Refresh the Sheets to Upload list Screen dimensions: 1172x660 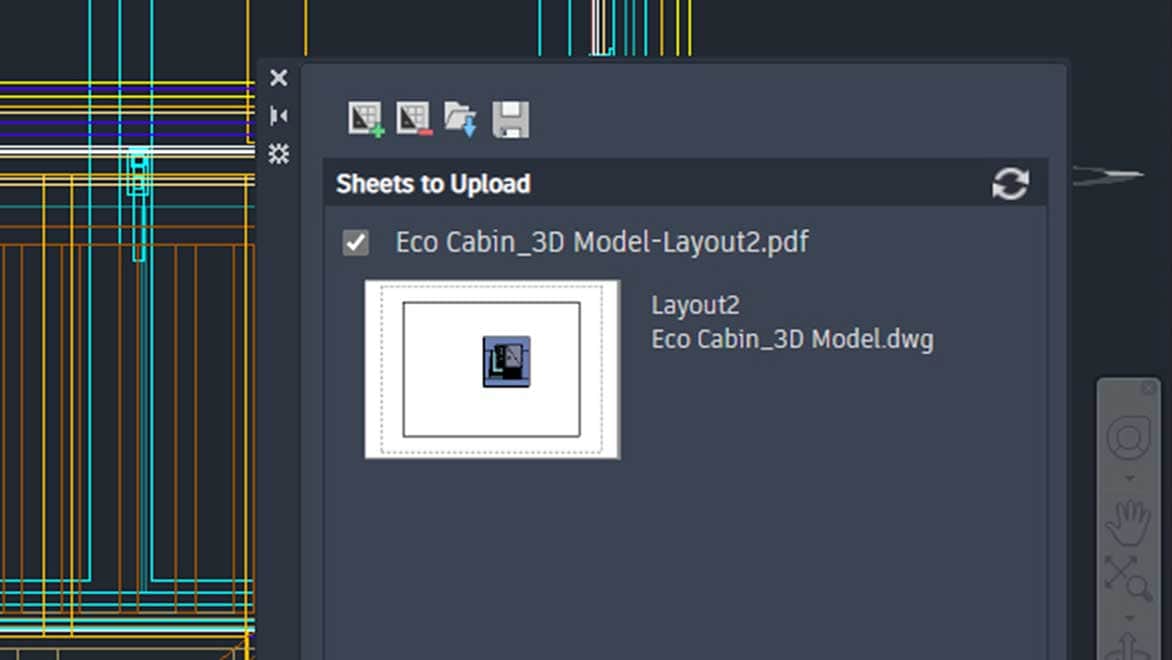pyautogui.click(x=1010, y=184)
